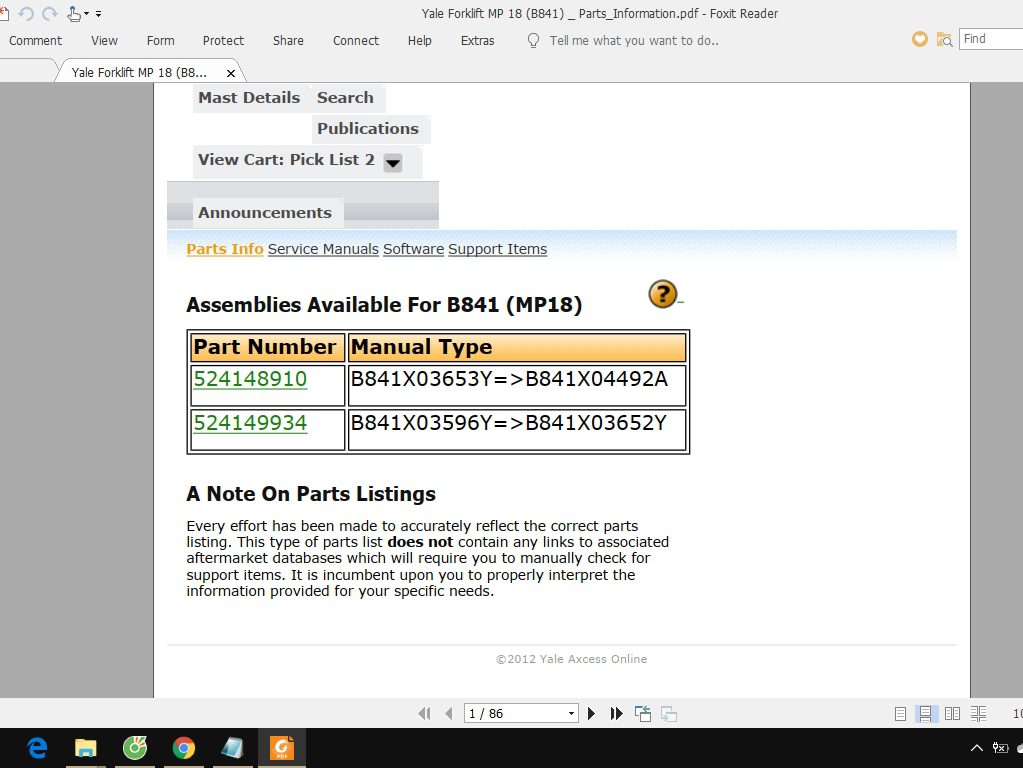The height and width of the screenshot is (768, 1023).
Task: Click the next view icon in status bar
Action: [x=669, y=714]
